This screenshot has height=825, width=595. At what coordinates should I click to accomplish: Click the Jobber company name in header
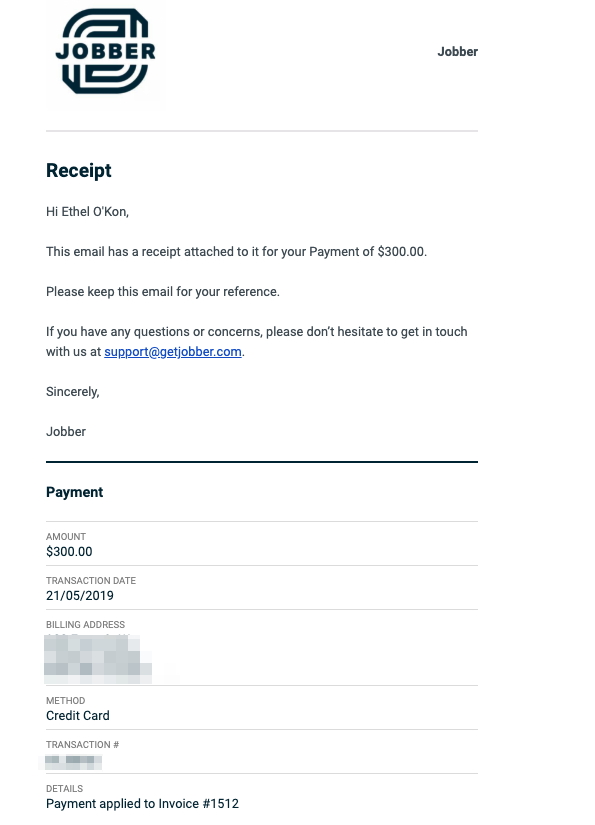pos(458,52)
